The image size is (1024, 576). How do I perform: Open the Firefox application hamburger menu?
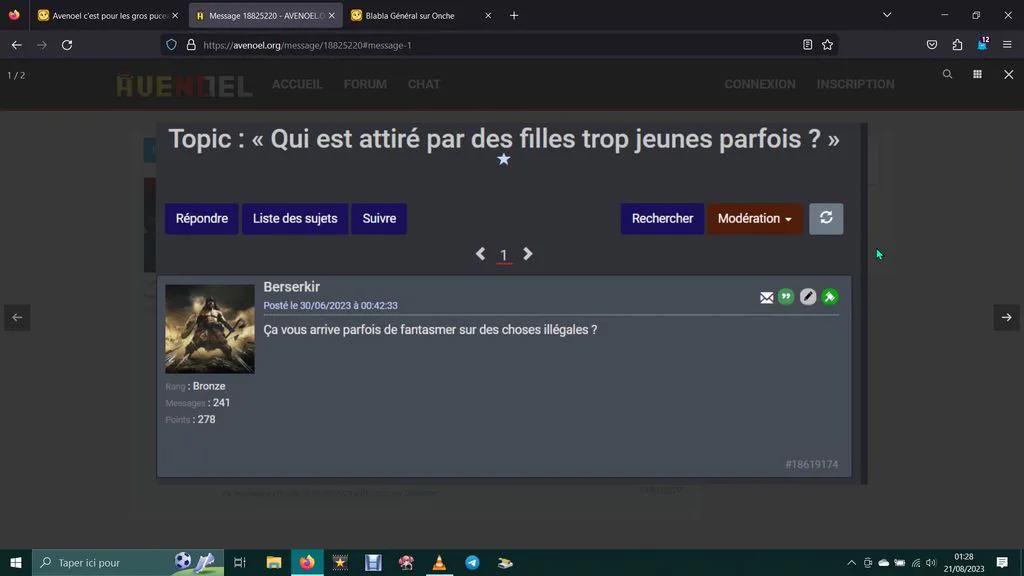tap(1007, 45)
